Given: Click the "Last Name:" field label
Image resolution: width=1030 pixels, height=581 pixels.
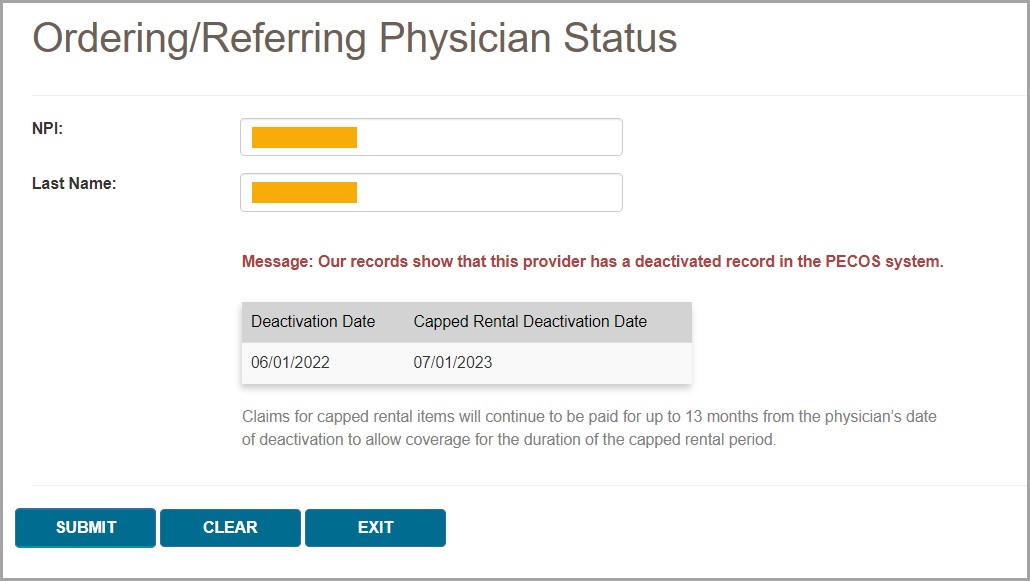Looking at the screenshot, I should (74, 183).
